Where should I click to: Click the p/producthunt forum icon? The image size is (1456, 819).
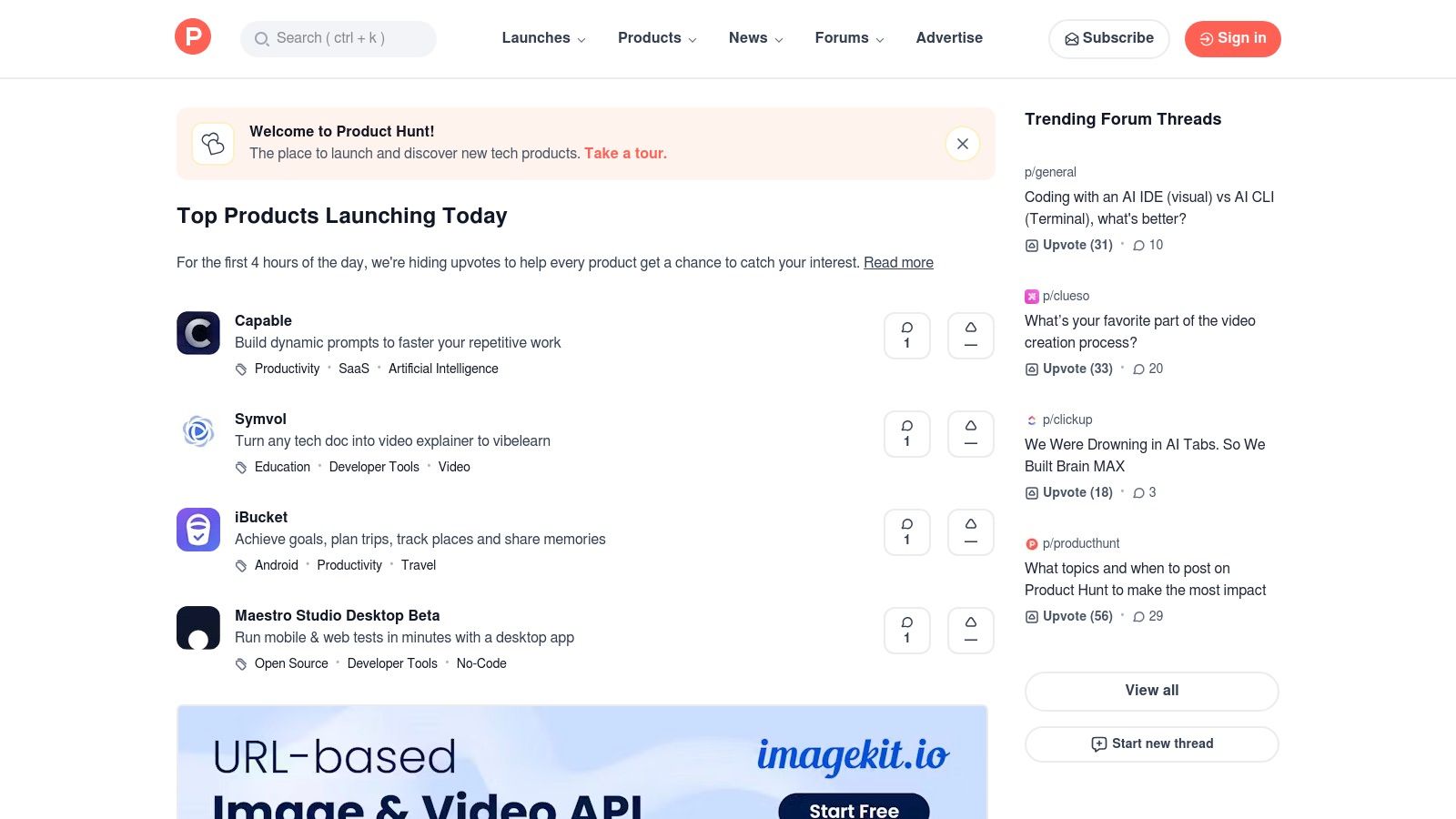pos(1031,543)
